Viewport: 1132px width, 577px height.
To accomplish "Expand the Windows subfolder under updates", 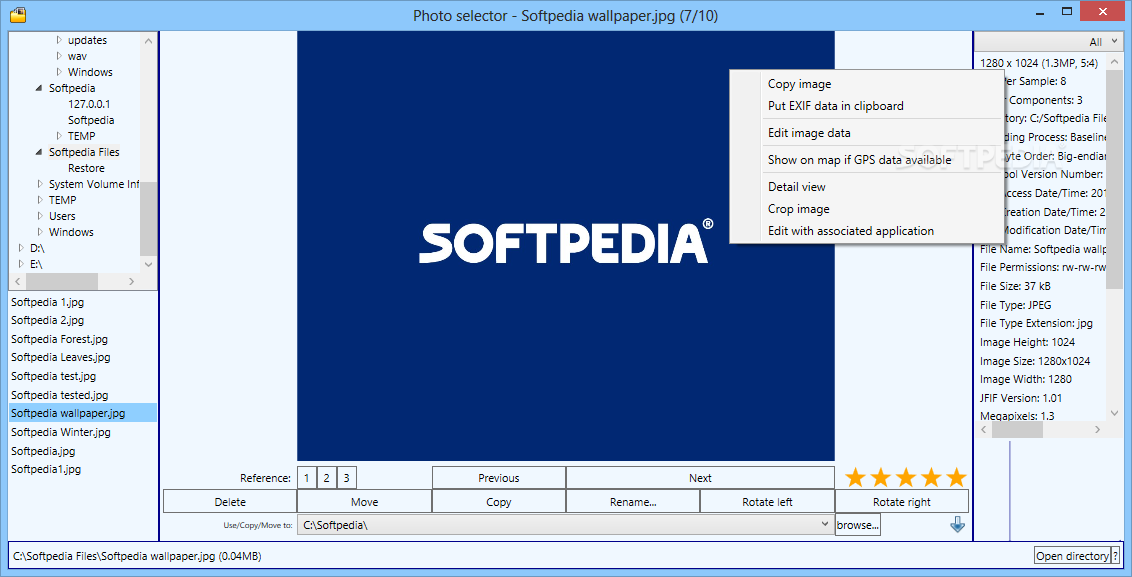I will click(59, 71).
